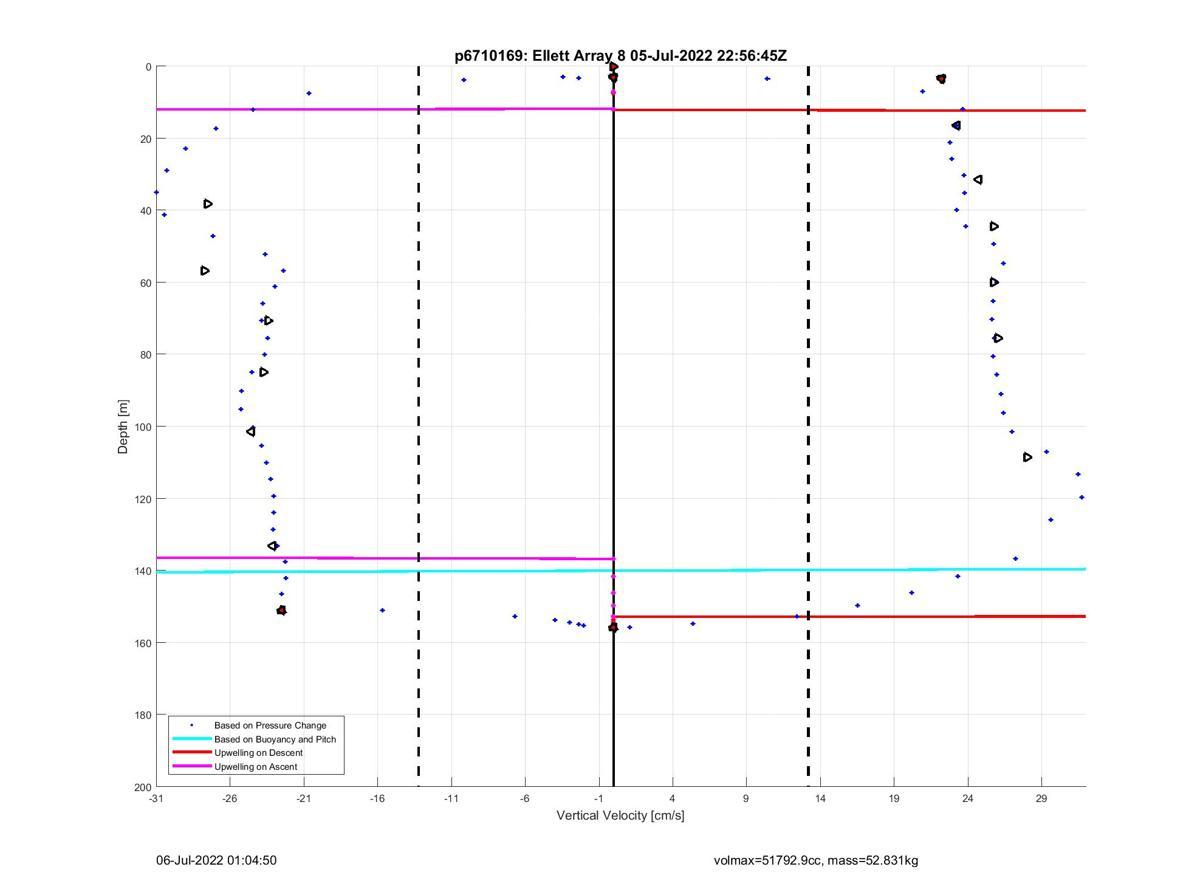This screenshot has width=1200, height=885.
Task: Click the y-axis tick label 160
Action: click(x=143, y=643)
